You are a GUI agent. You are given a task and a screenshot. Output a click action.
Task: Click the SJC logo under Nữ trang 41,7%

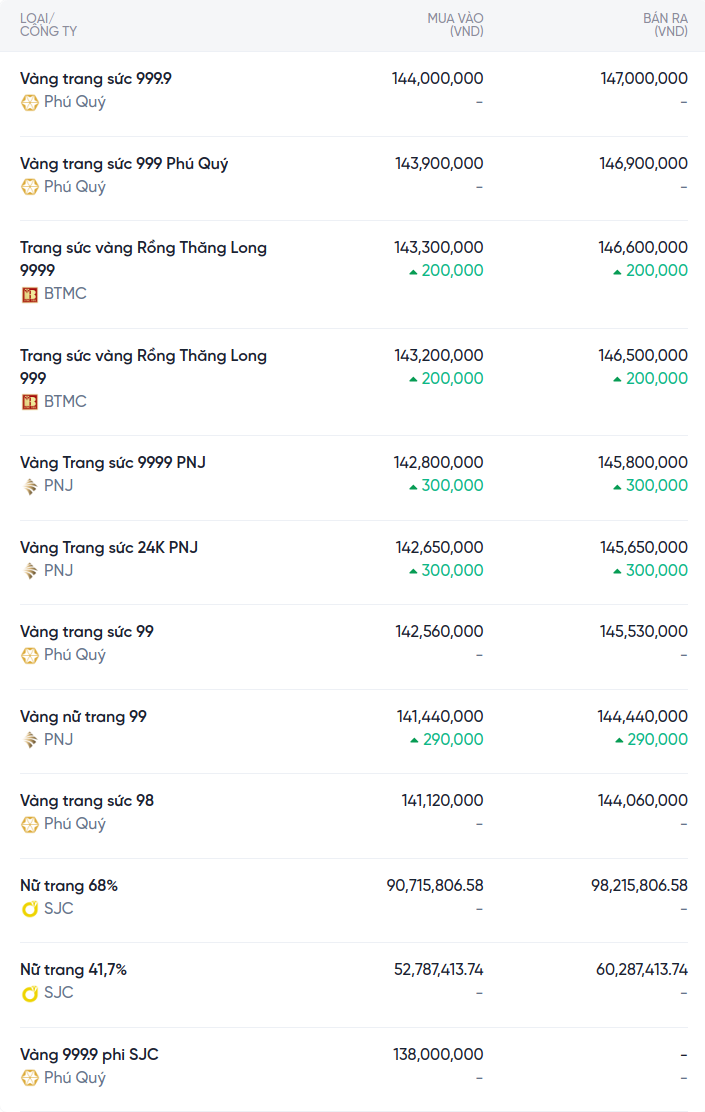(30, 993)
